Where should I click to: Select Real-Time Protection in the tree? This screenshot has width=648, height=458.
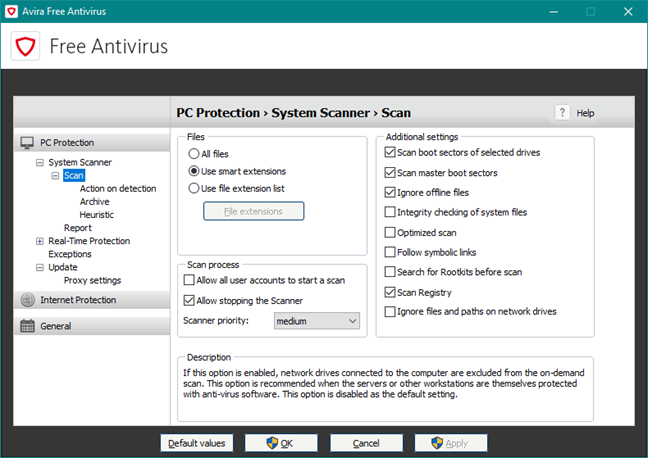pos(89,241)
